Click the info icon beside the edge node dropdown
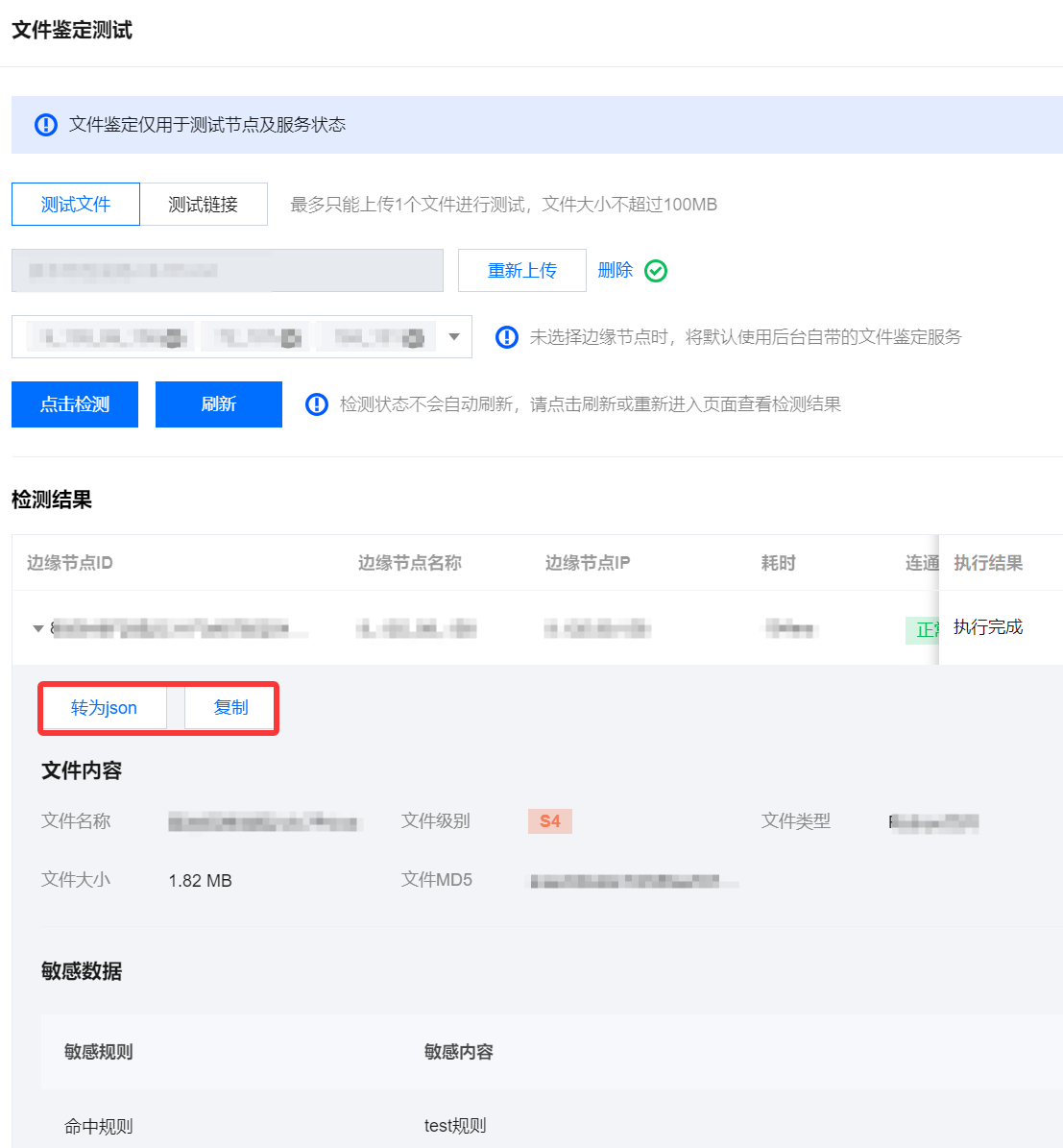Image resolution: width=1063 pixels, height=1148 pixels. pyautogui.click(x=506, y=337)
